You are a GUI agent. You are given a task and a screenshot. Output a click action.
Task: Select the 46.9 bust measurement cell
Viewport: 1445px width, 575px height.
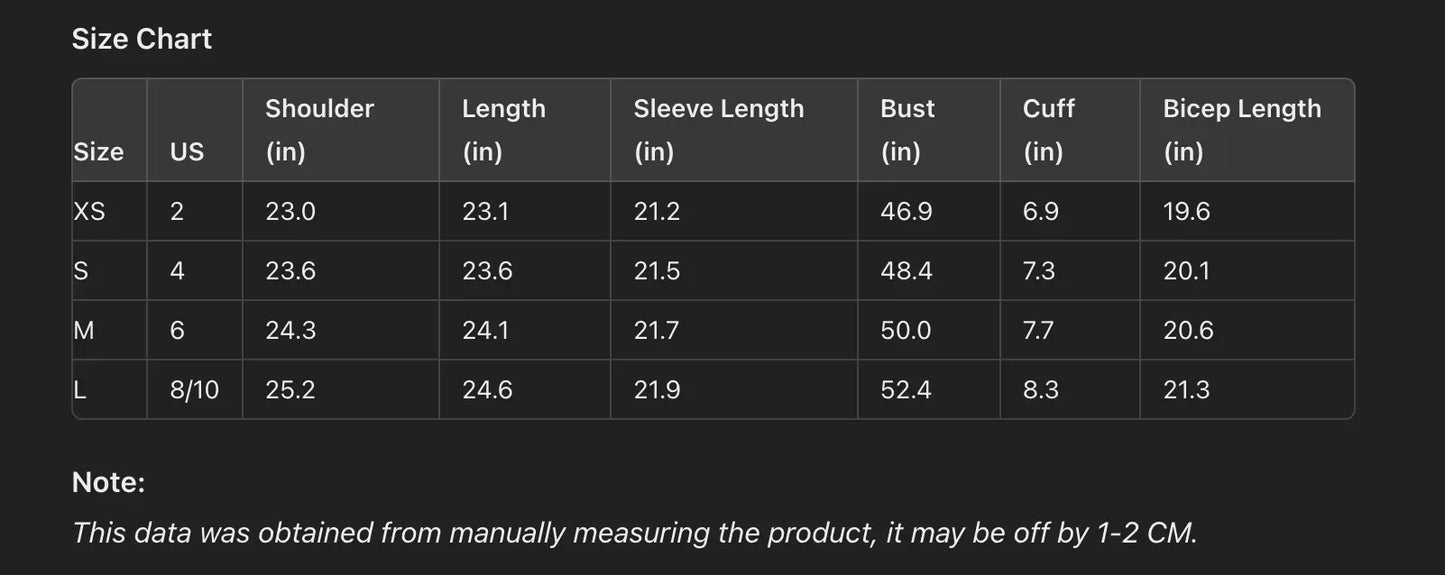pos(906,212)
